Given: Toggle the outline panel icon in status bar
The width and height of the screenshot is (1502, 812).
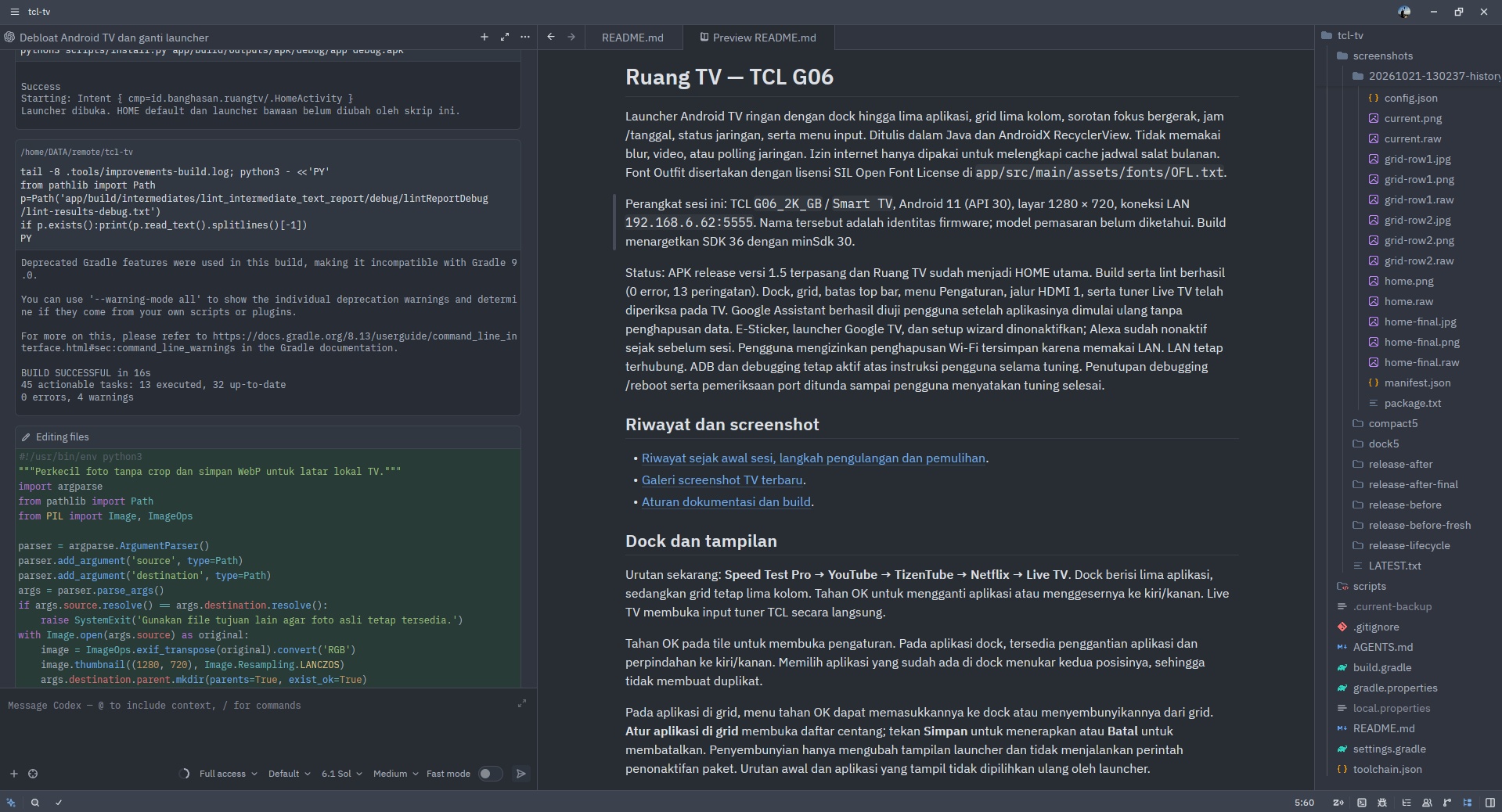Looking at the screenshot, I should pyautogui.click(x=1406, y=802).
